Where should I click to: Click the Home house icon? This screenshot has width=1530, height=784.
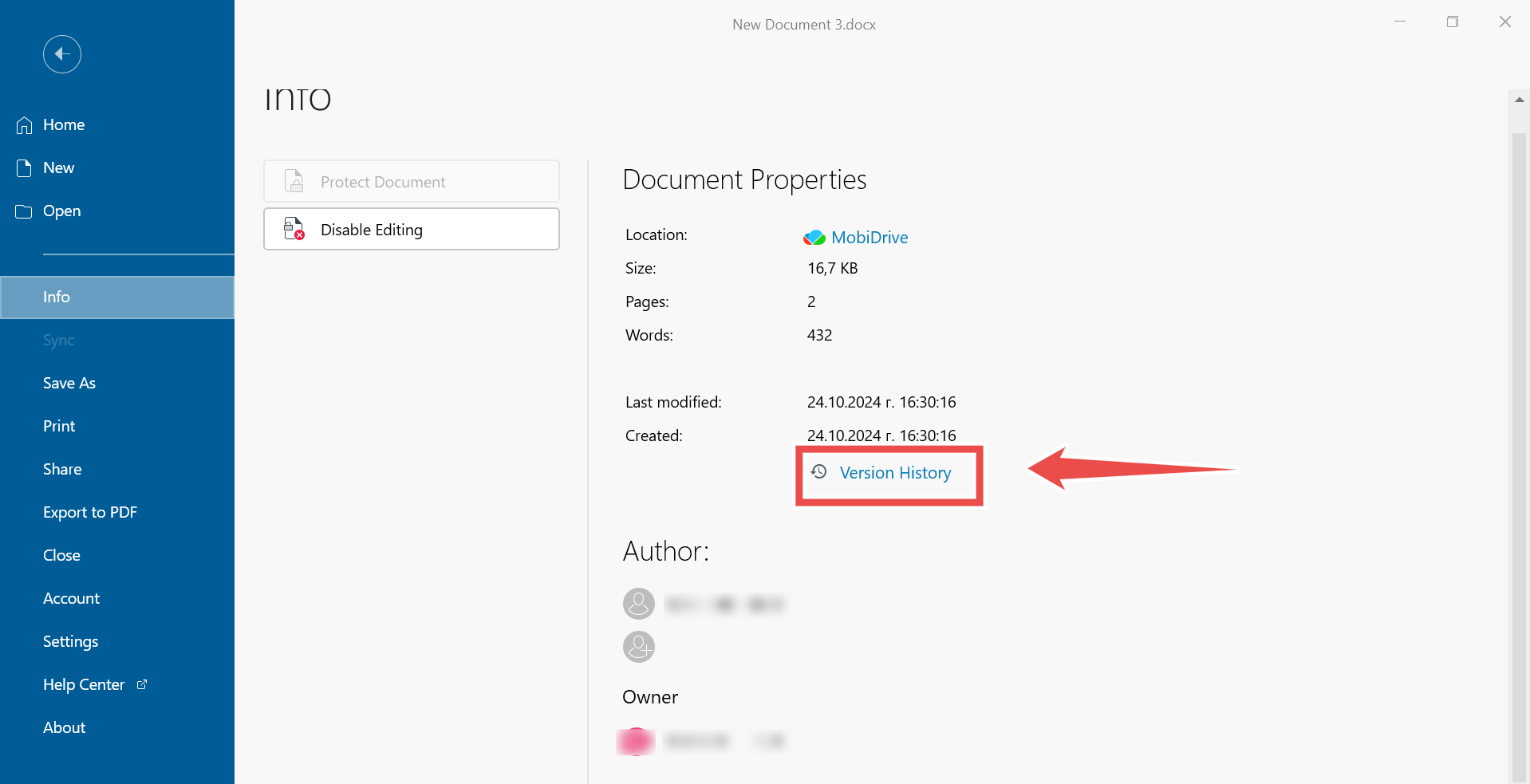(x=24, y=125)
